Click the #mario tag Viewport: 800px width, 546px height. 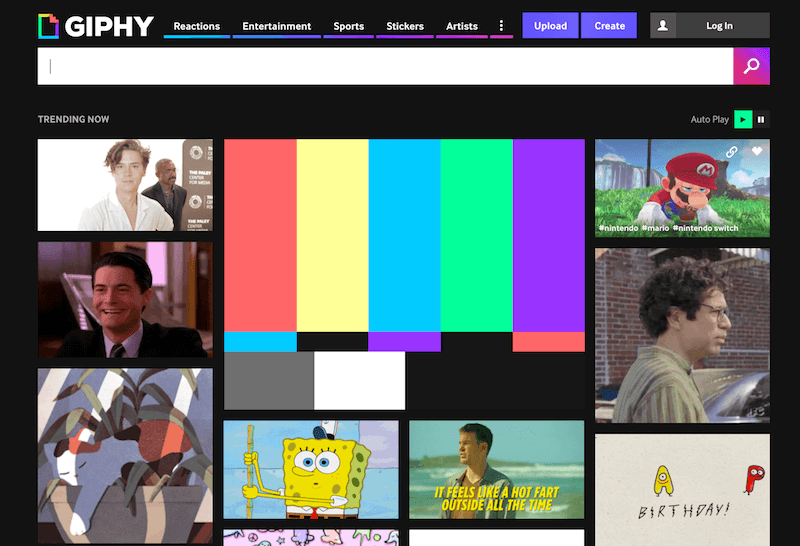tap(655, 228)
